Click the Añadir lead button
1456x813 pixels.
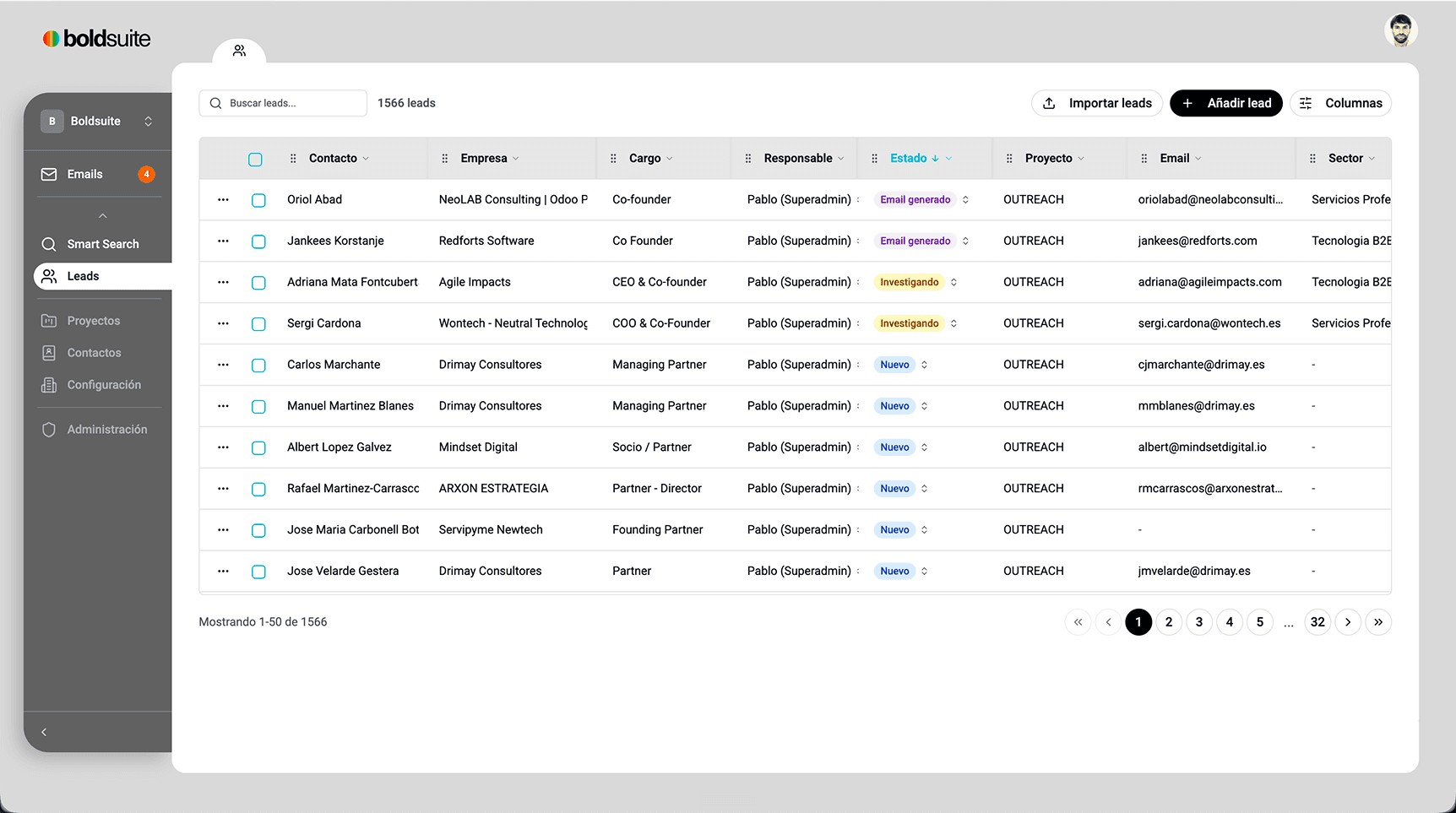(1226, 103)
